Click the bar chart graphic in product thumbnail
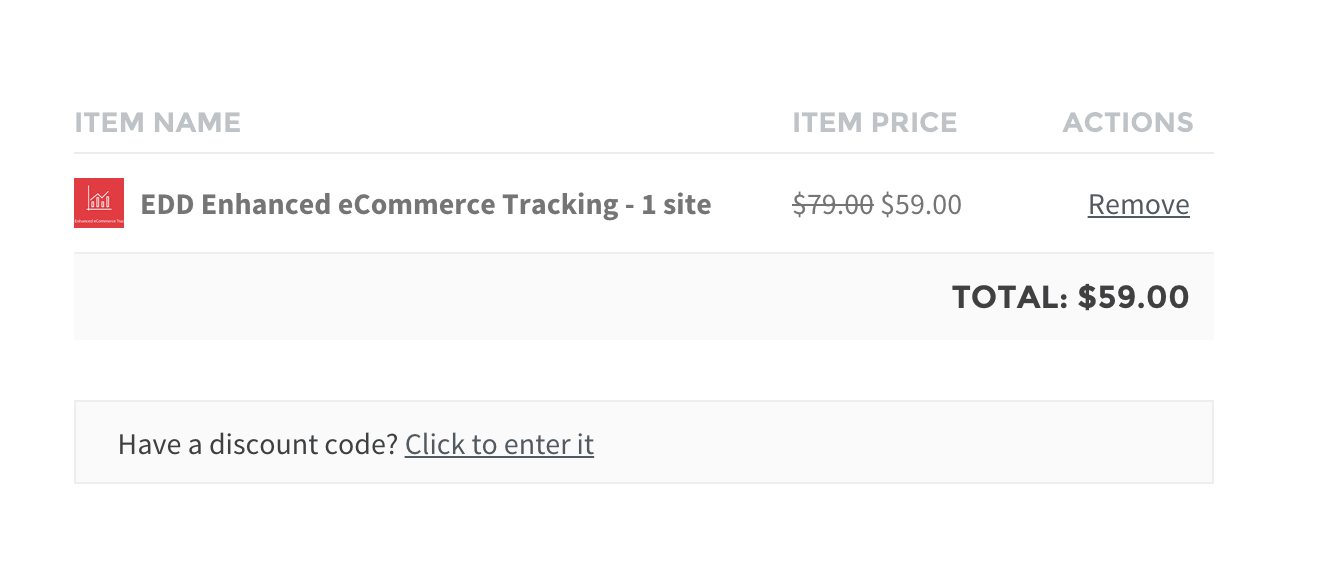This screenshot has height=570, width=1324. pos(99,197)
